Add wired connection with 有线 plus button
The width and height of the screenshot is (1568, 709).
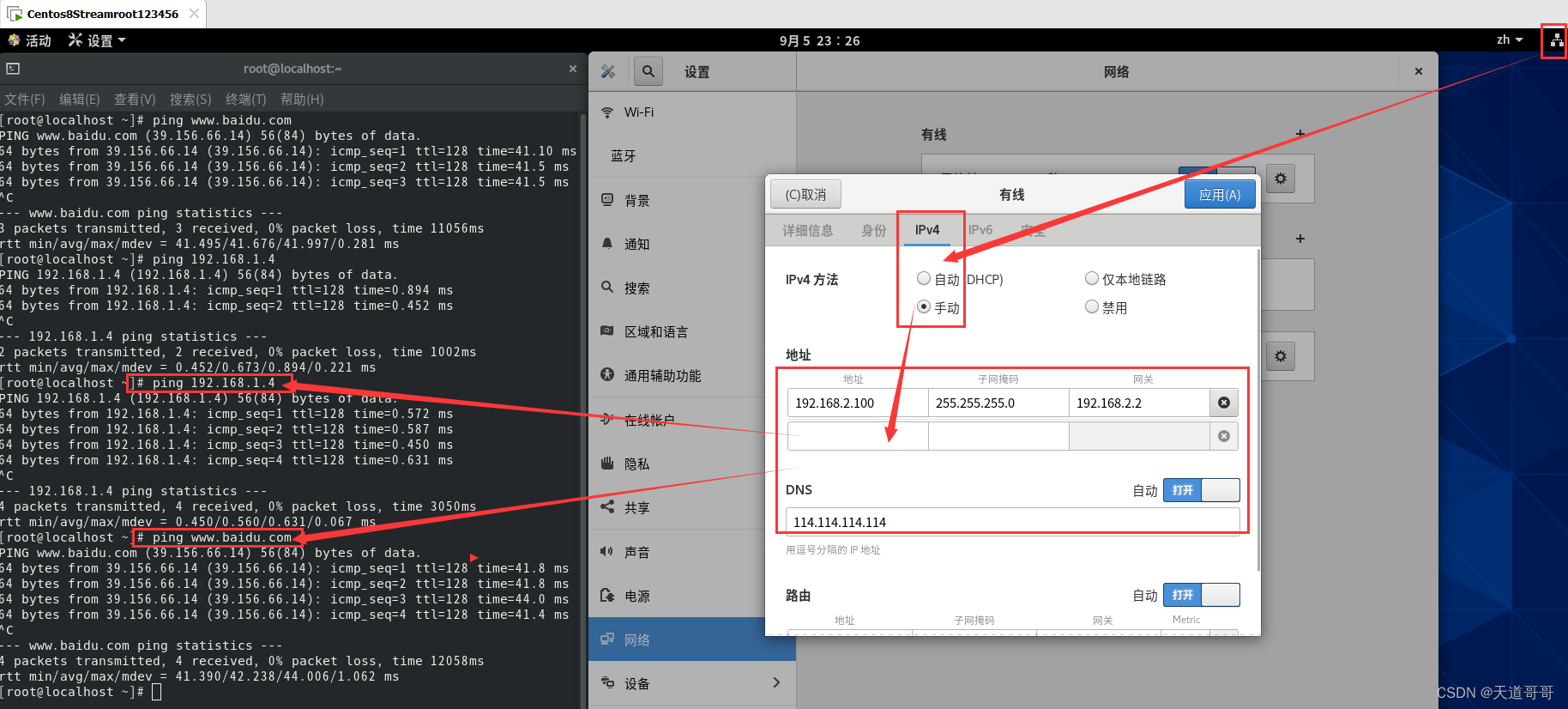[1300, 134]
